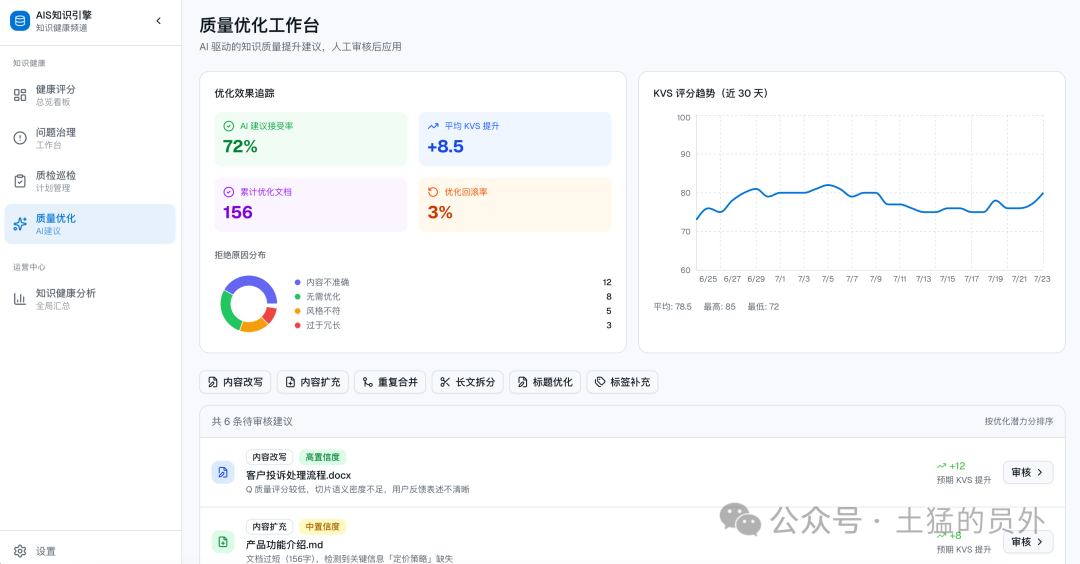
Task: Click the AI 建议接受率 check circle icon
Action: (x=229, y=126)
